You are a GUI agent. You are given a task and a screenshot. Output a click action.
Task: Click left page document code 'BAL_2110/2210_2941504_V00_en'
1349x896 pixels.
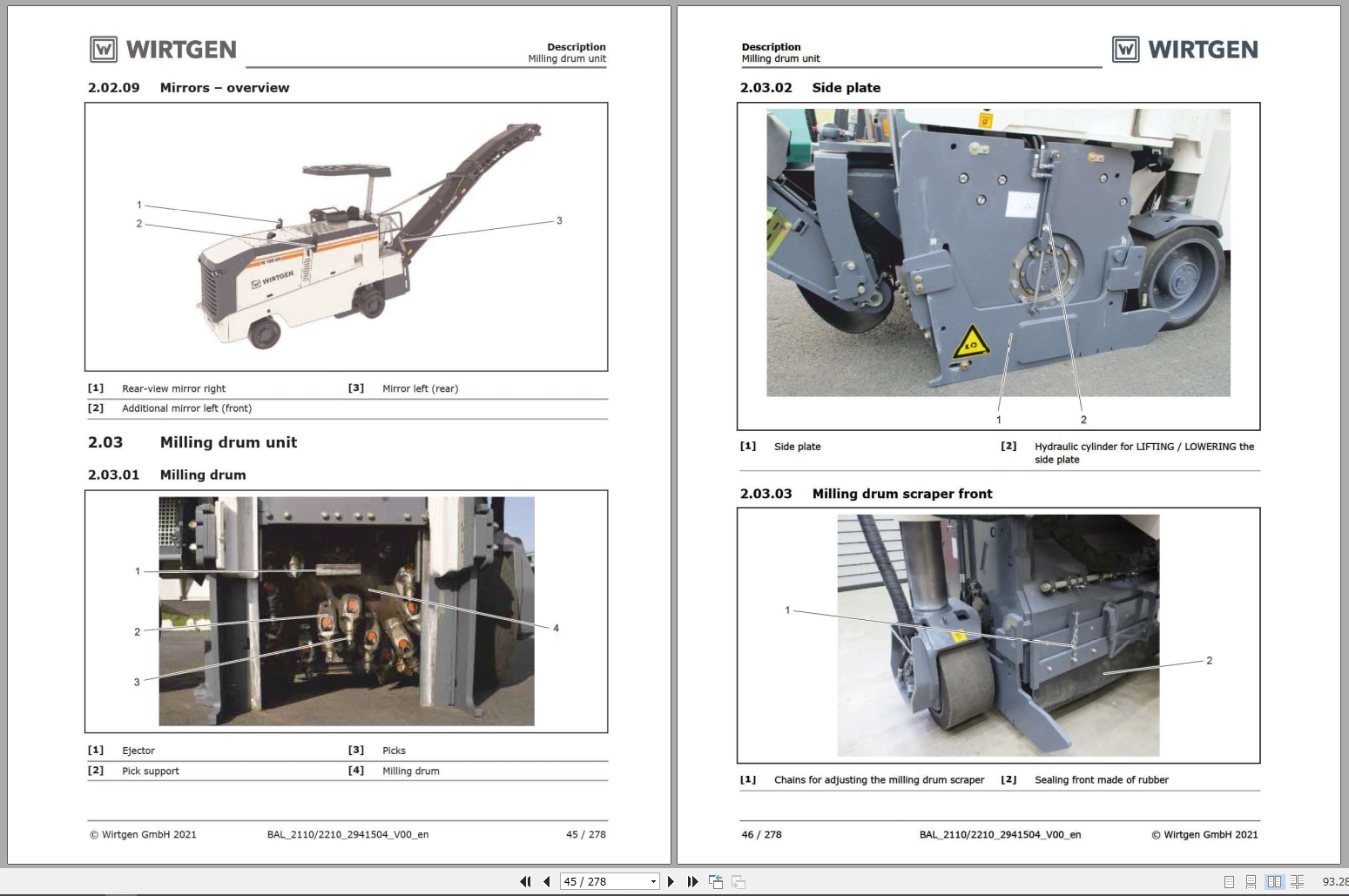point(347,834)
